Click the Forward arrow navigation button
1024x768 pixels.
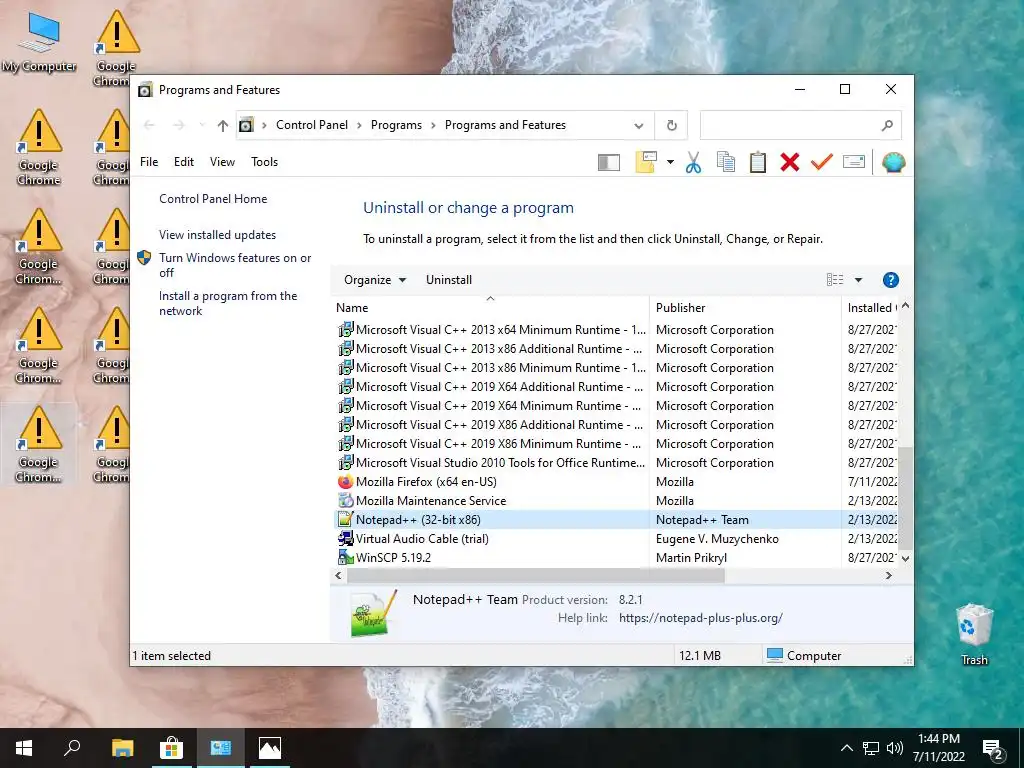[x=179, y=125]
